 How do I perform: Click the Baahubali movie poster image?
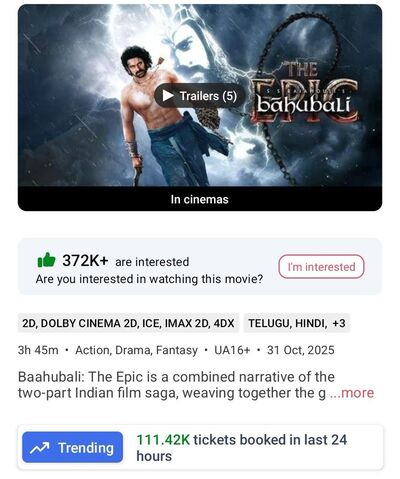pyautogui.click(x=200, y=96)
